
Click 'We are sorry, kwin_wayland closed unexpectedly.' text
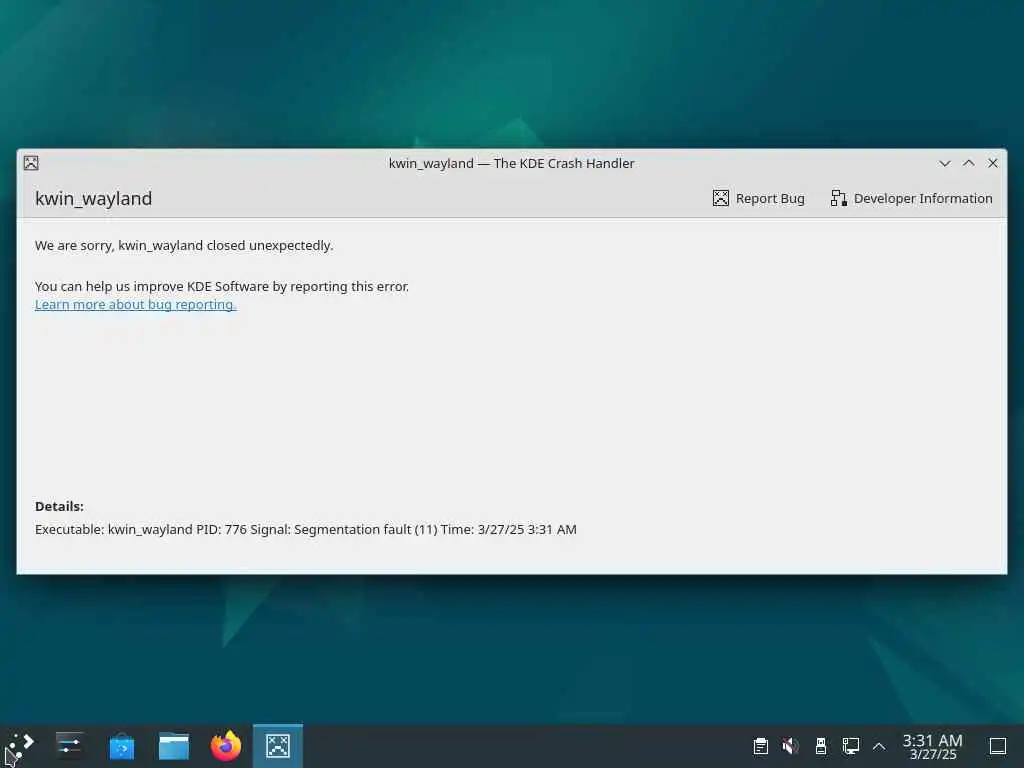tap(184, 246)
